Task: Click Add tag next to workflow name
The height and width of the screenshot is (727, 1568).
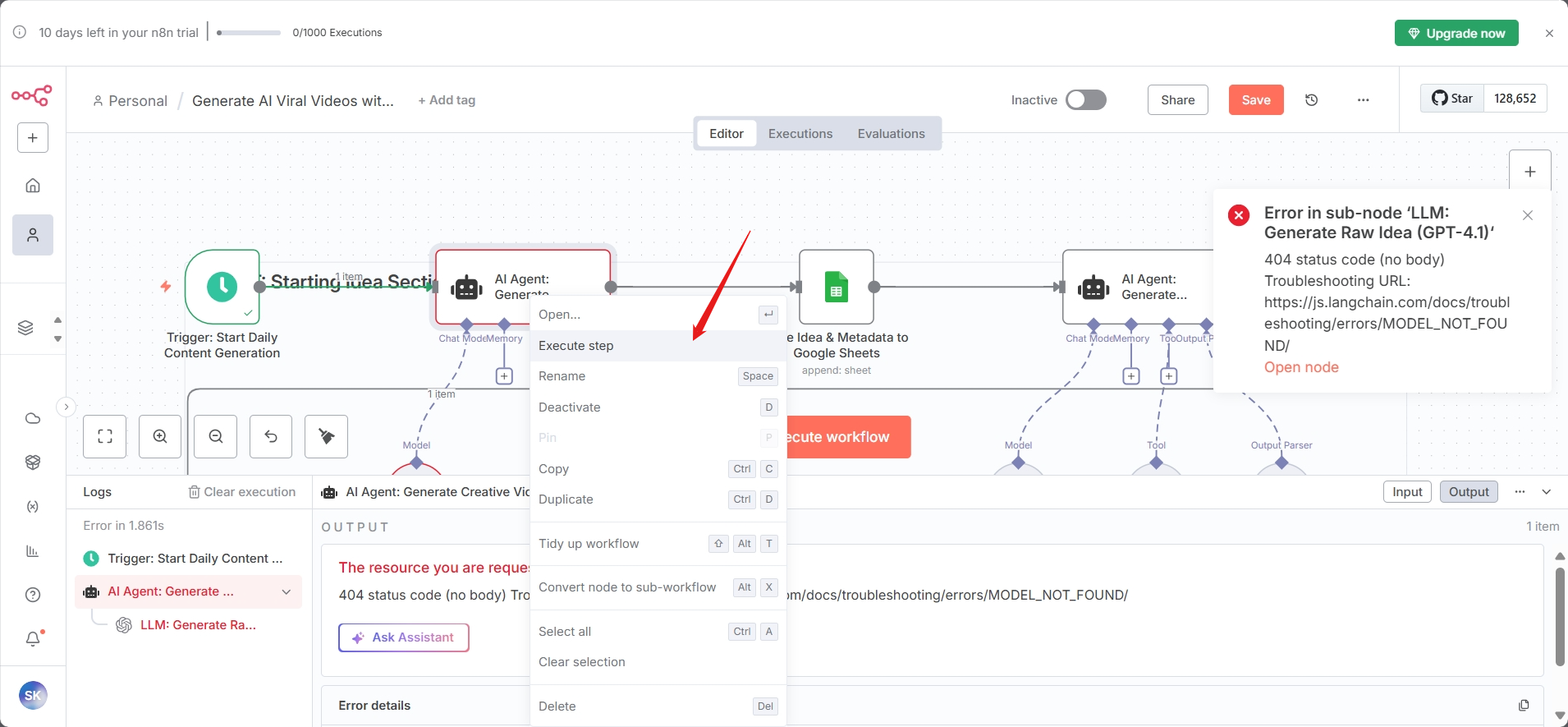Action: coord(447,100)
